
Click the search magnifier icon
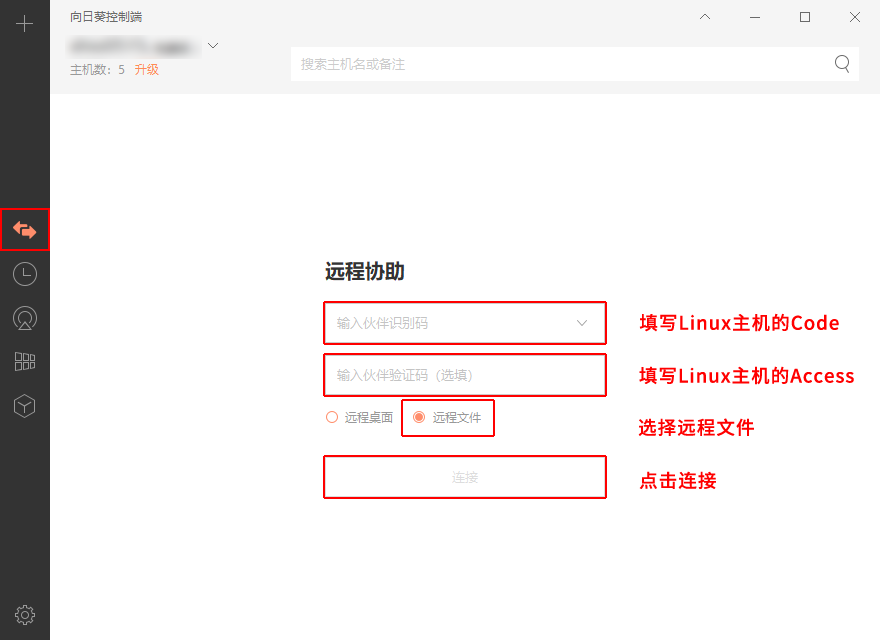(x=842, y=63)
